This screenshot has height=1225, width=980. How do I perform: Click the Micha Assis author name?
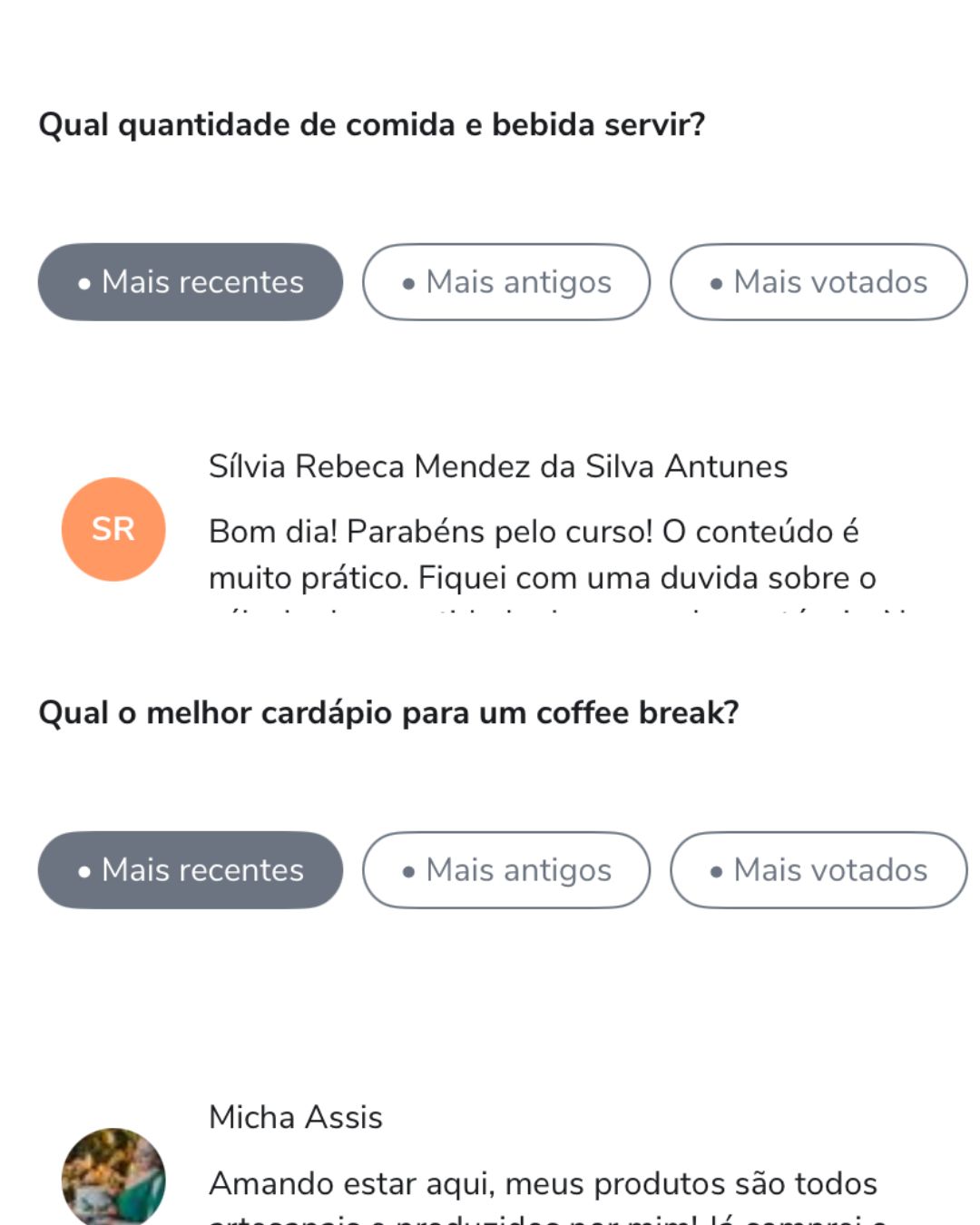[296, 1117]
